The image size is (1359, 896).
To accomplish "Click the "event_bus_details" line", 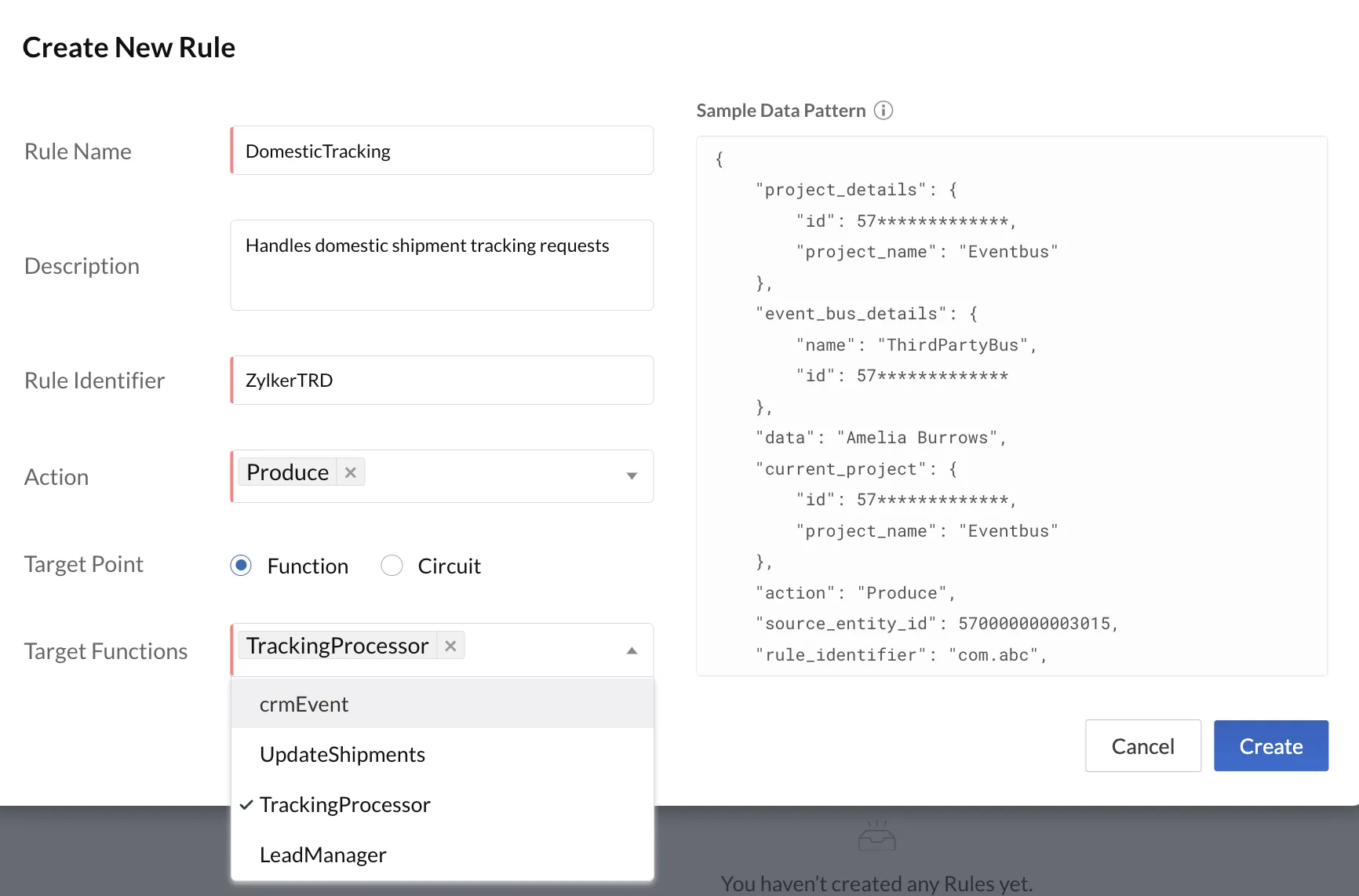I will click(867, 313).
